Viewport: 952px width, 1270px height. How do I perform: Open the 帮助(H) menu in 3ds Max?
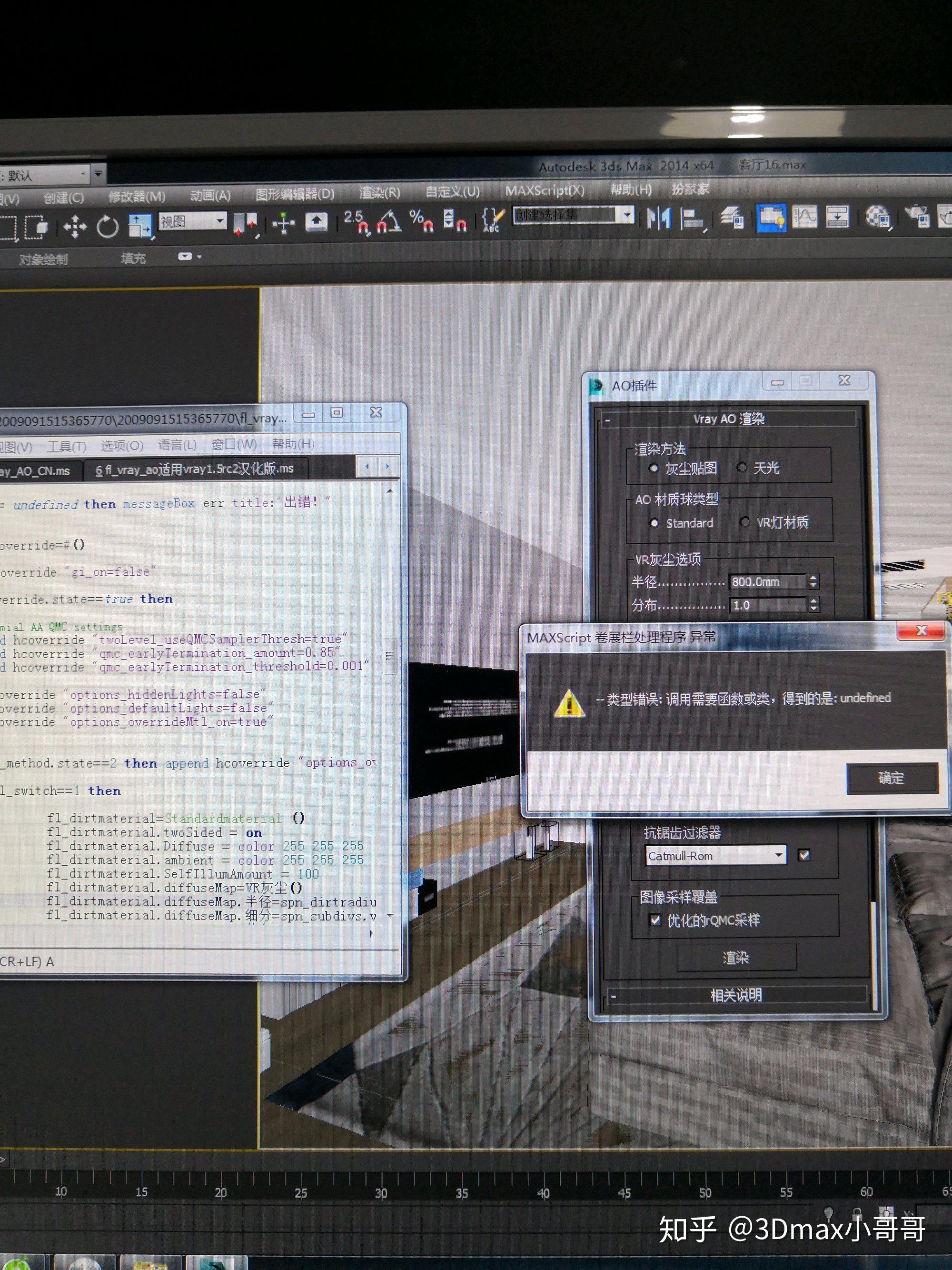[630, 190]
